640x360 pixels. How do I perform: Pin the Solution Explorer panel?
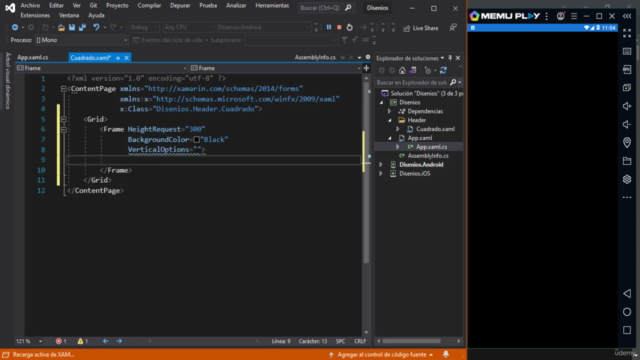(x=450, y=58)
